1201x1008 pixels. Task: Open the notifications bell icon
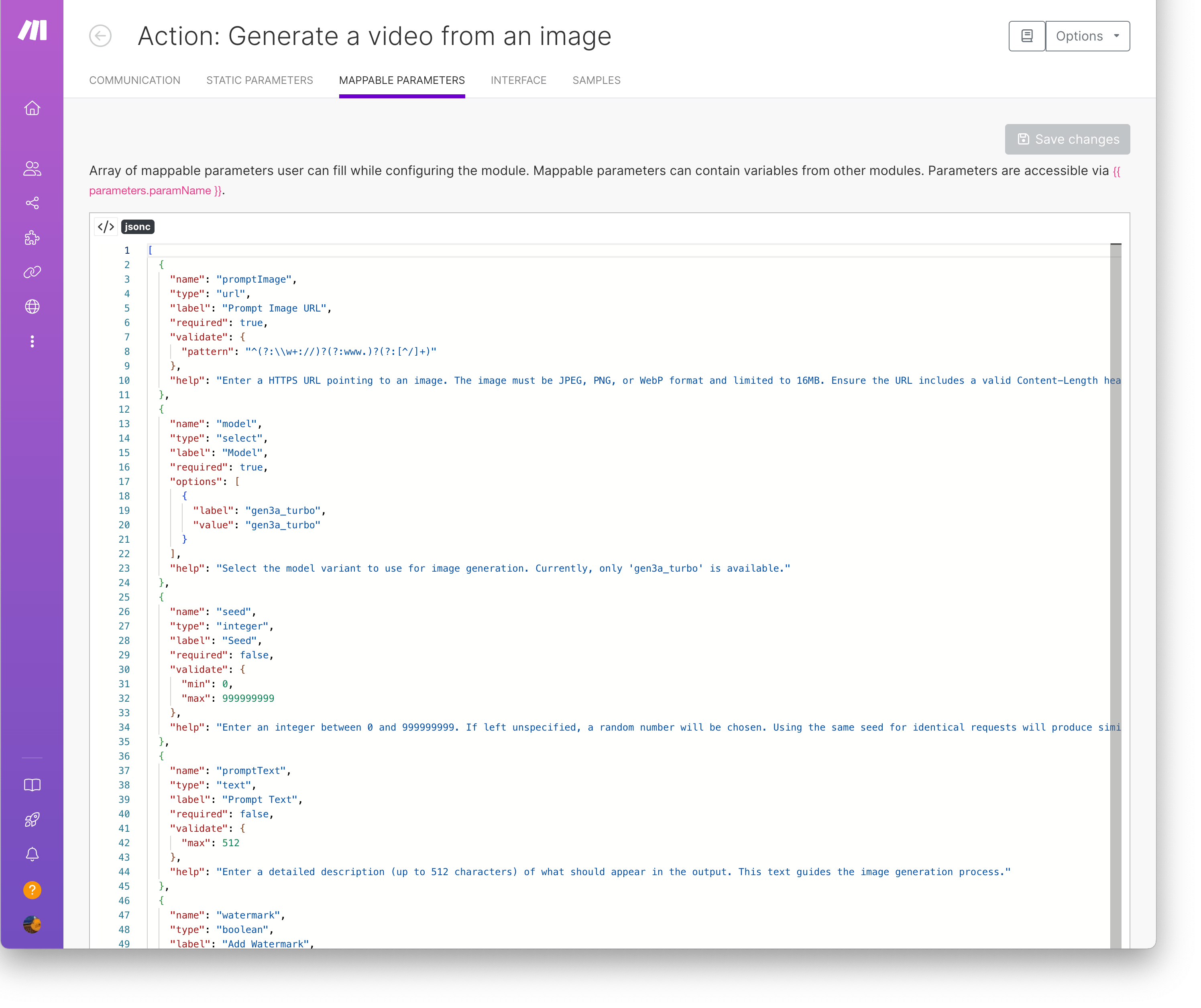32,854
